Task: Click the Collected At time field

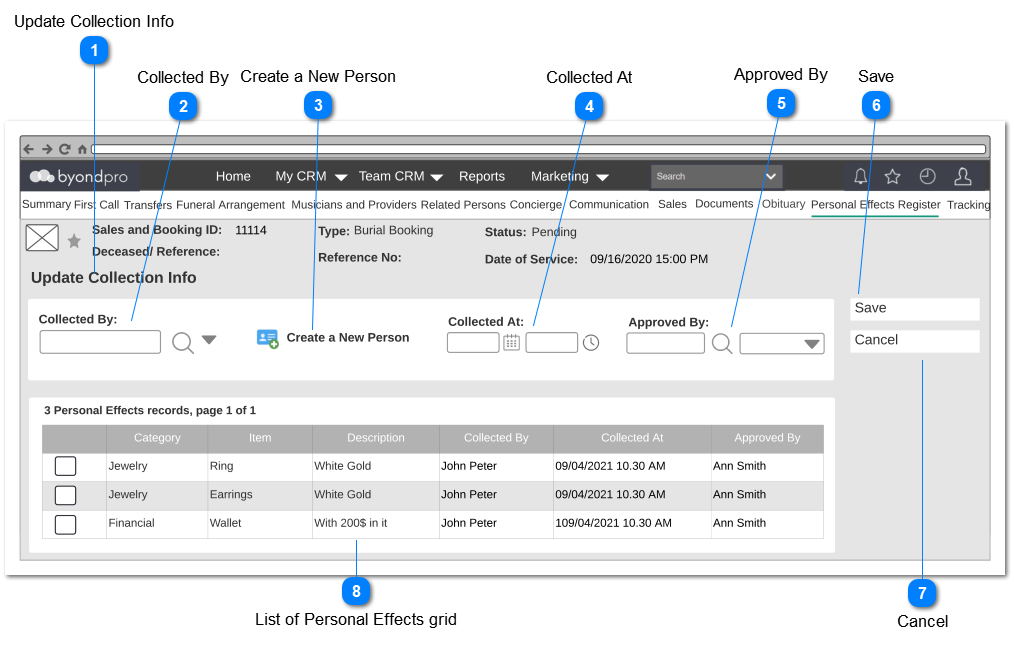Action: [x=552, y=342]
